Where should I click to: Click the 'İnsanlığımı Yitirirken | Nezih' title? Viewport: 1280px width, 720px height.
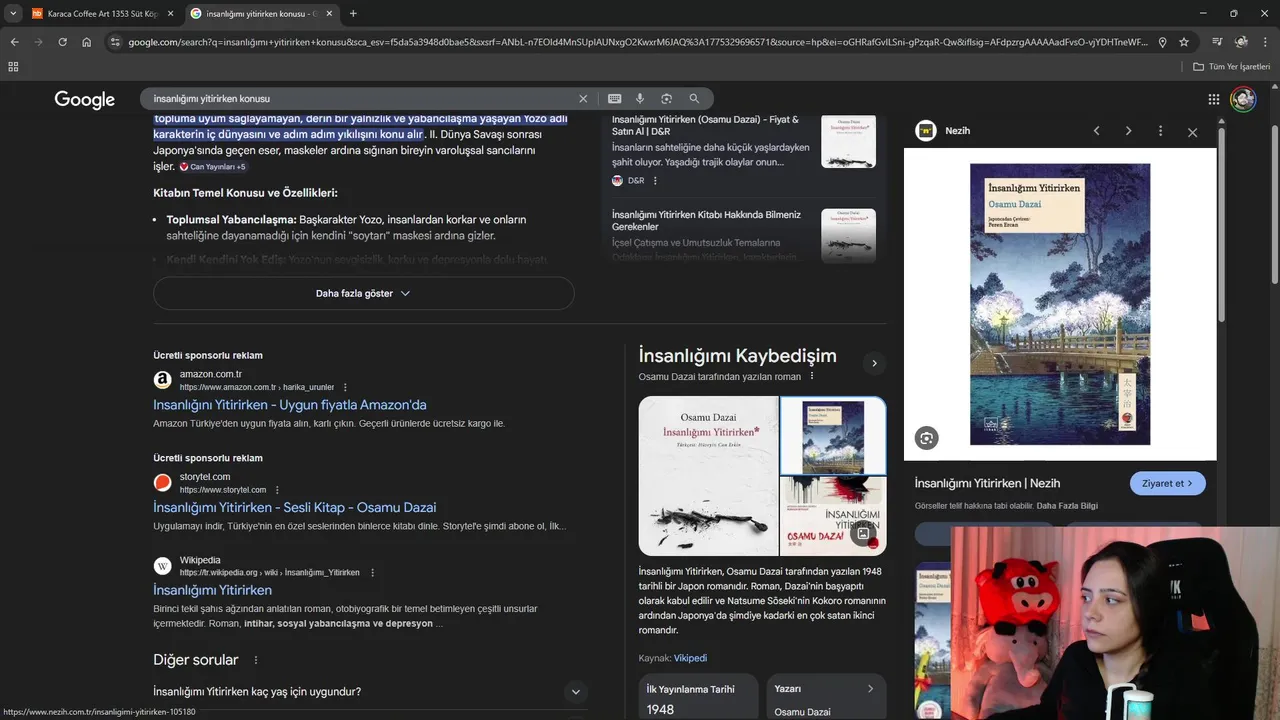tap(987, 483)
